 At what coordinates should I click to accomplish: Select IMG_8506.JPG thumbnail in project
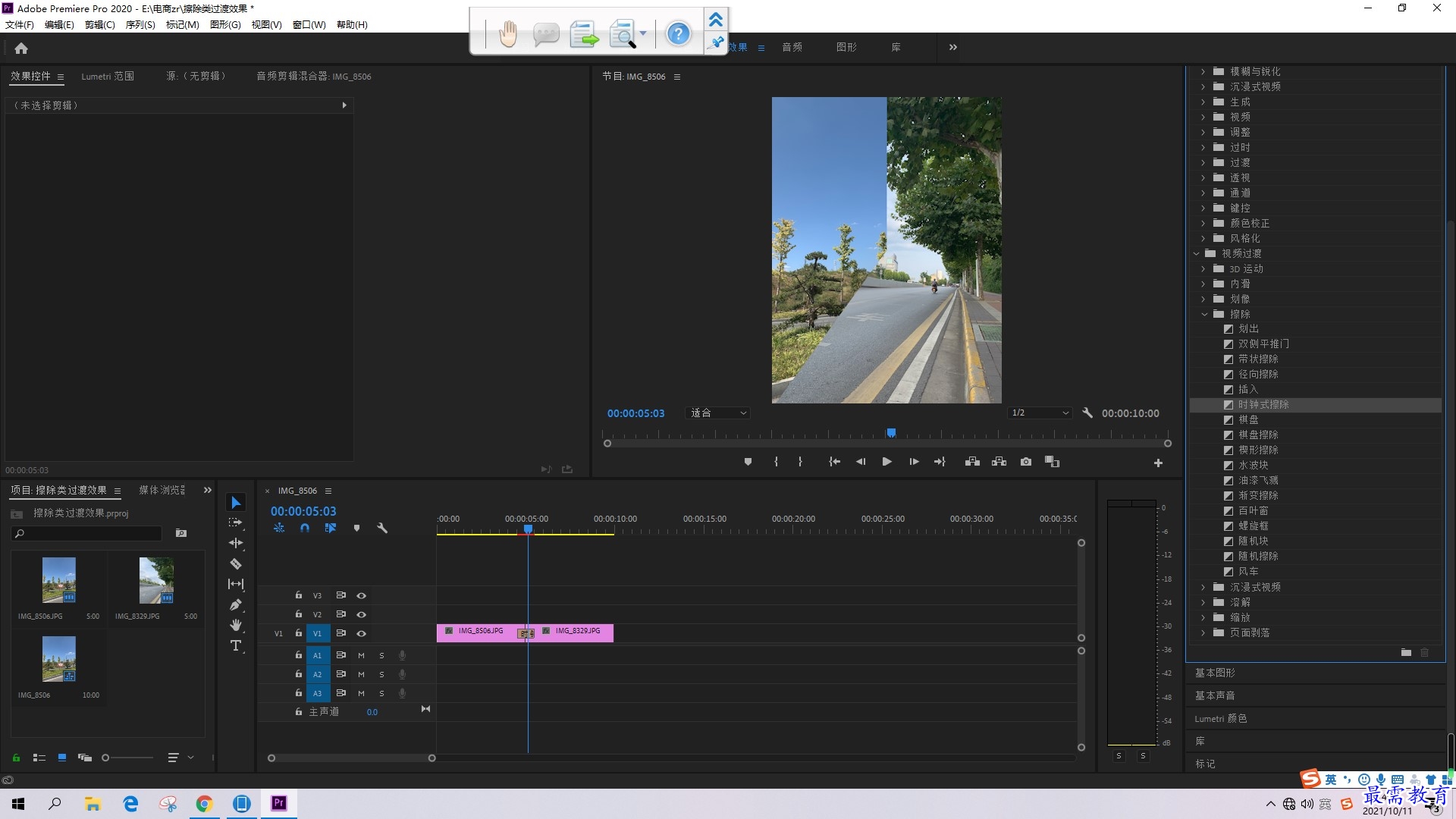point(59,580)
